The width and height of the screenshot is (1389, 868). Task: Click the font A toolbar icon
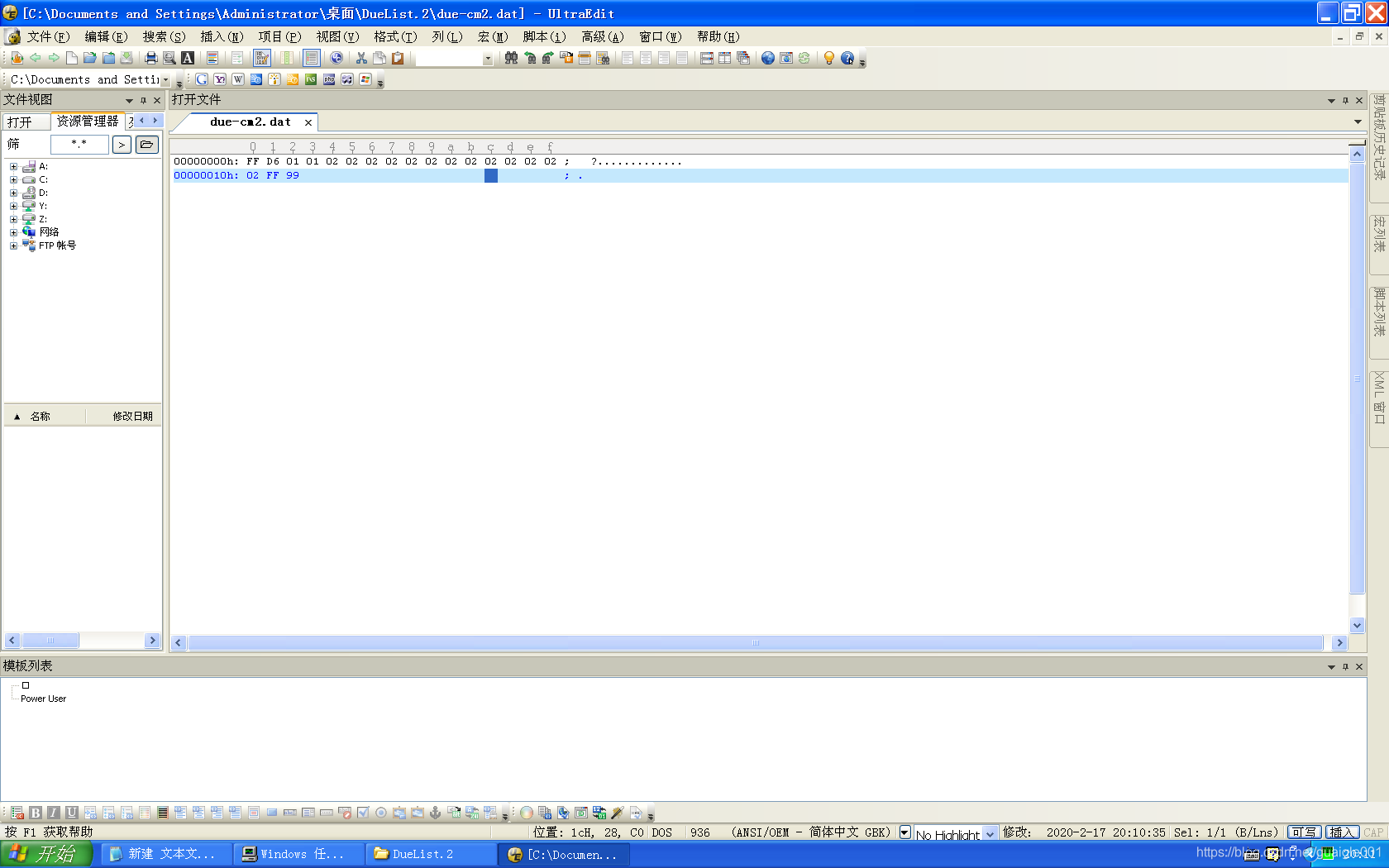pyautogui.click(x=188, y=58)
